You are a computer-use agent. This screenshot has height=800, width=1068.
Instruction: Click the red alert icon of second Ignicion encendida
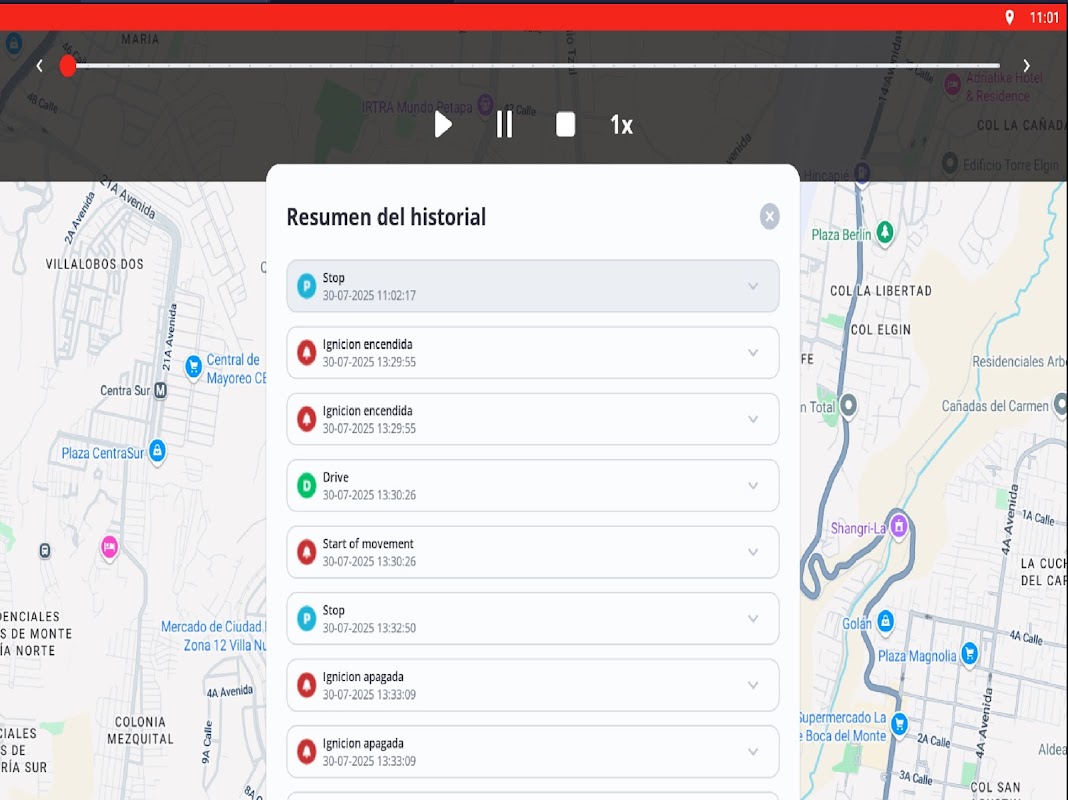307,419
